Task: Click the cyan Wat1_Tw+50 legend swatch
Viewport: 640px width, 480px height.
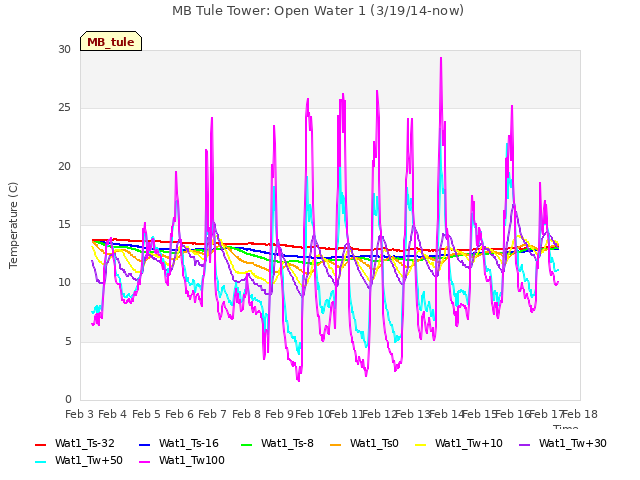Action: 40,462
